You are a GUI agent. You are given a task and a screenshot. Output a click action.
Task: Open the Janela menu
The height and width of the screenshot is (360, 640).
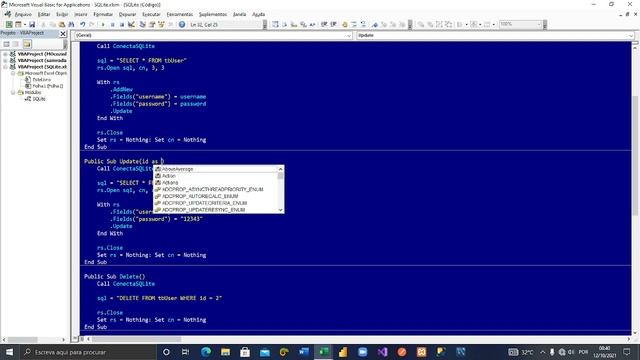pos(240,14)
